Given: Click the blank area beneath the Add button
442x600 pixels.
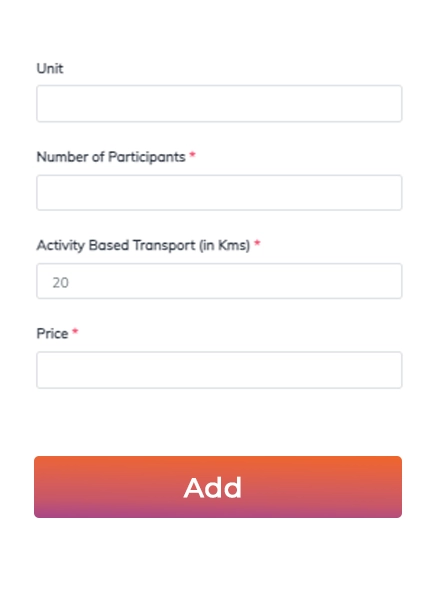Looking at the screenshot, I should 218,559.
